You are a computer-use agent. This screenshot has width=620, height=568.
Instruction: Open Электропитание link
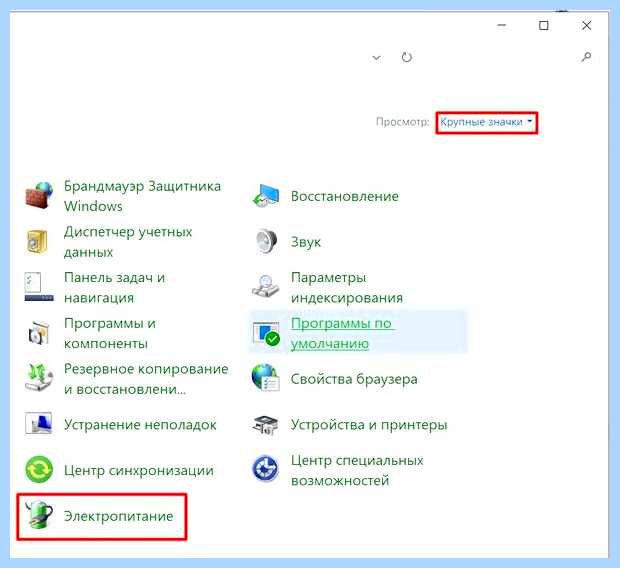[119, 516]
